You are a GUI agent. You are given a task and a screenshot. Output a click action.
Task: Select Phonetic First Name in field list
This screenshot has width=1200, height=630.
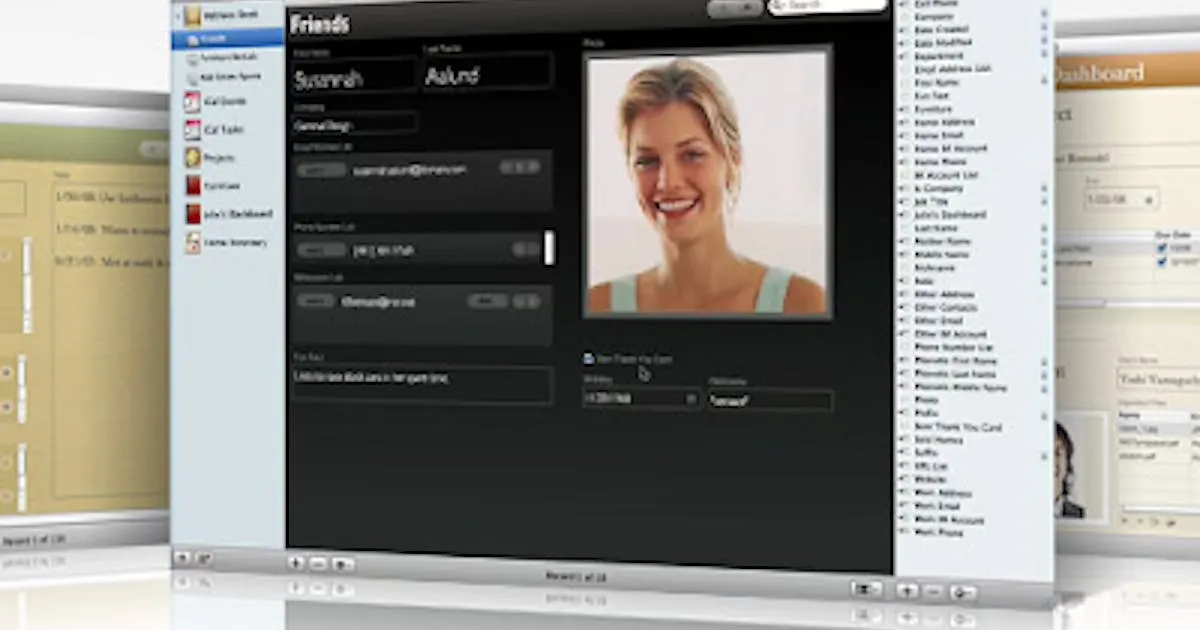point(956,361)
